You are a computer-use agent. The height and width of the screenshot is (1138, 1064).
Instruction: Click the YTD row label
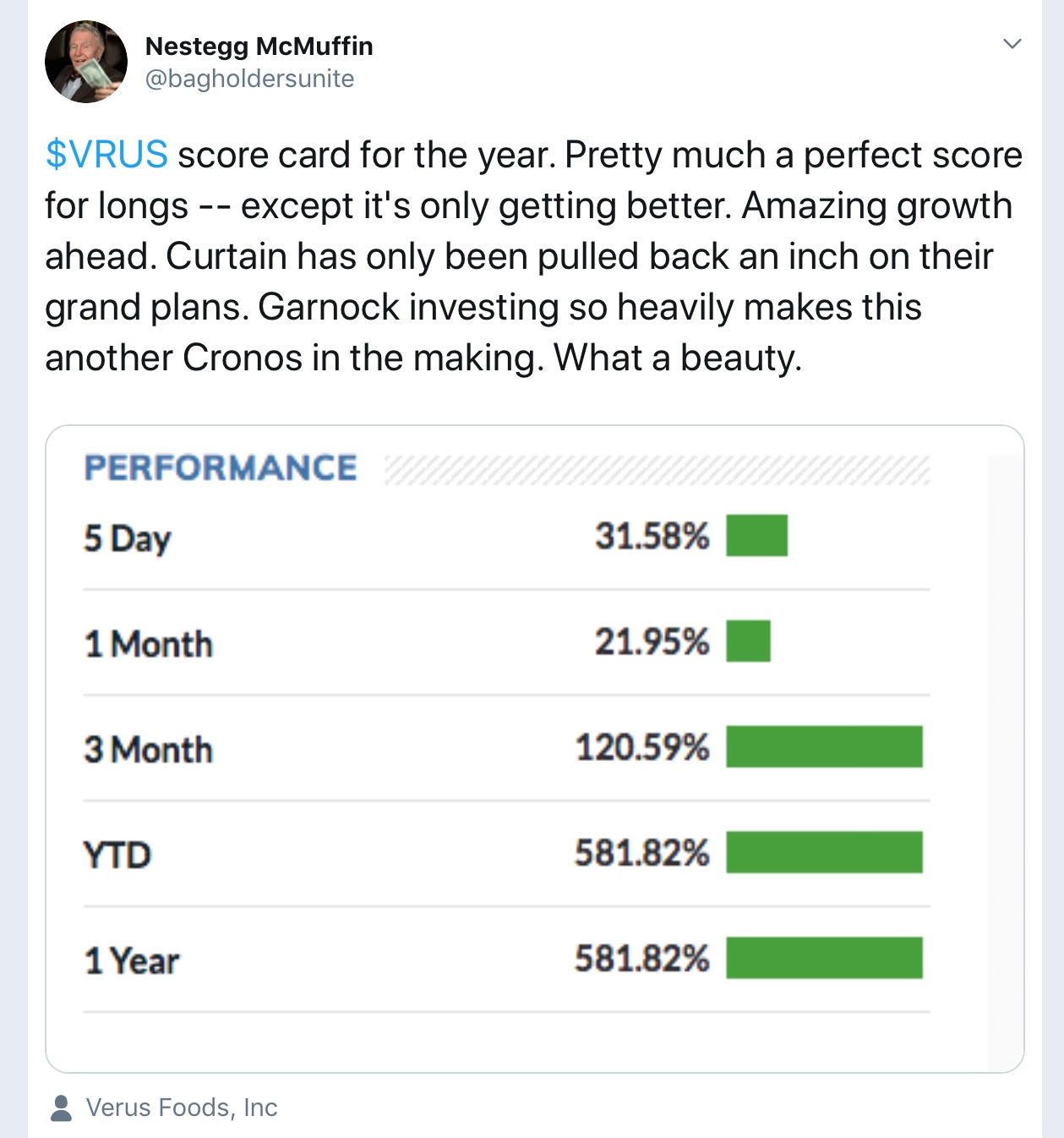point(117,855)
